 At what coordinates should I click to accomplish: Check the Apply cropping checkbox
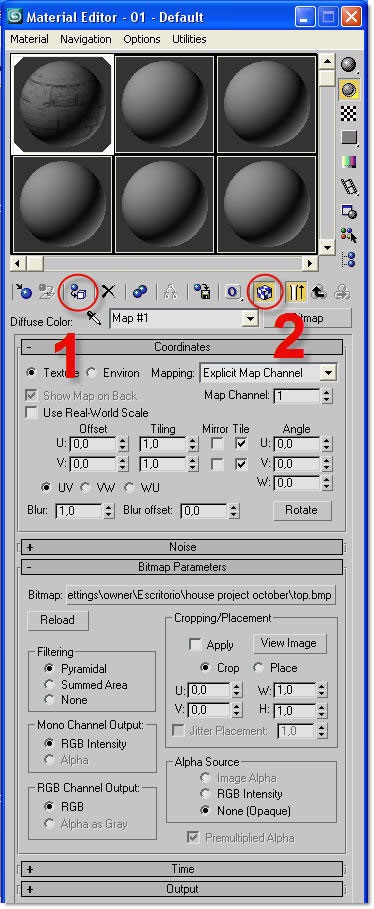point(196,645)
